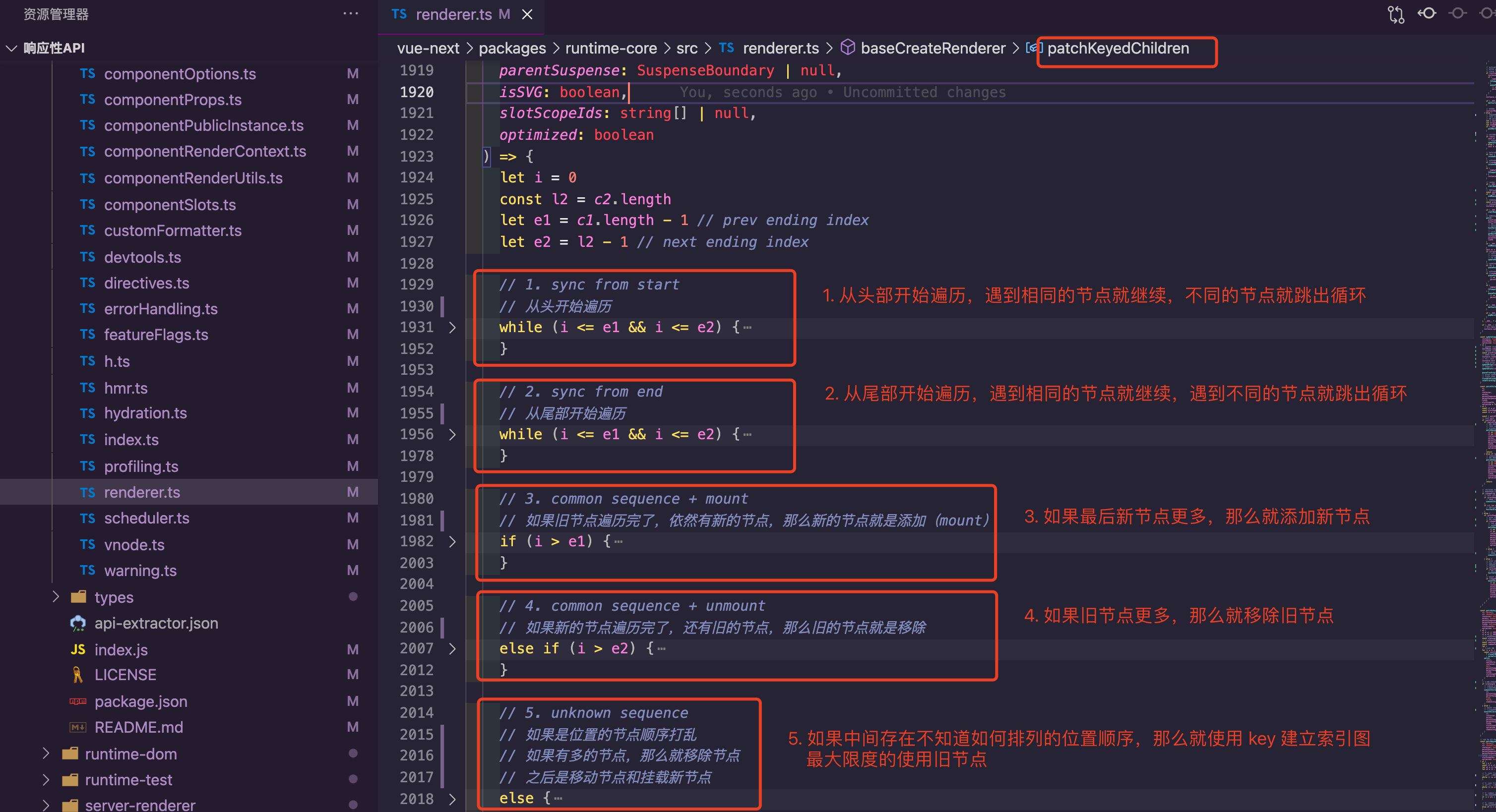Expand folded while loop at line 1931
Viewport: 1496px width, 812px height.
pyautogui.click(x=452, y=327)
